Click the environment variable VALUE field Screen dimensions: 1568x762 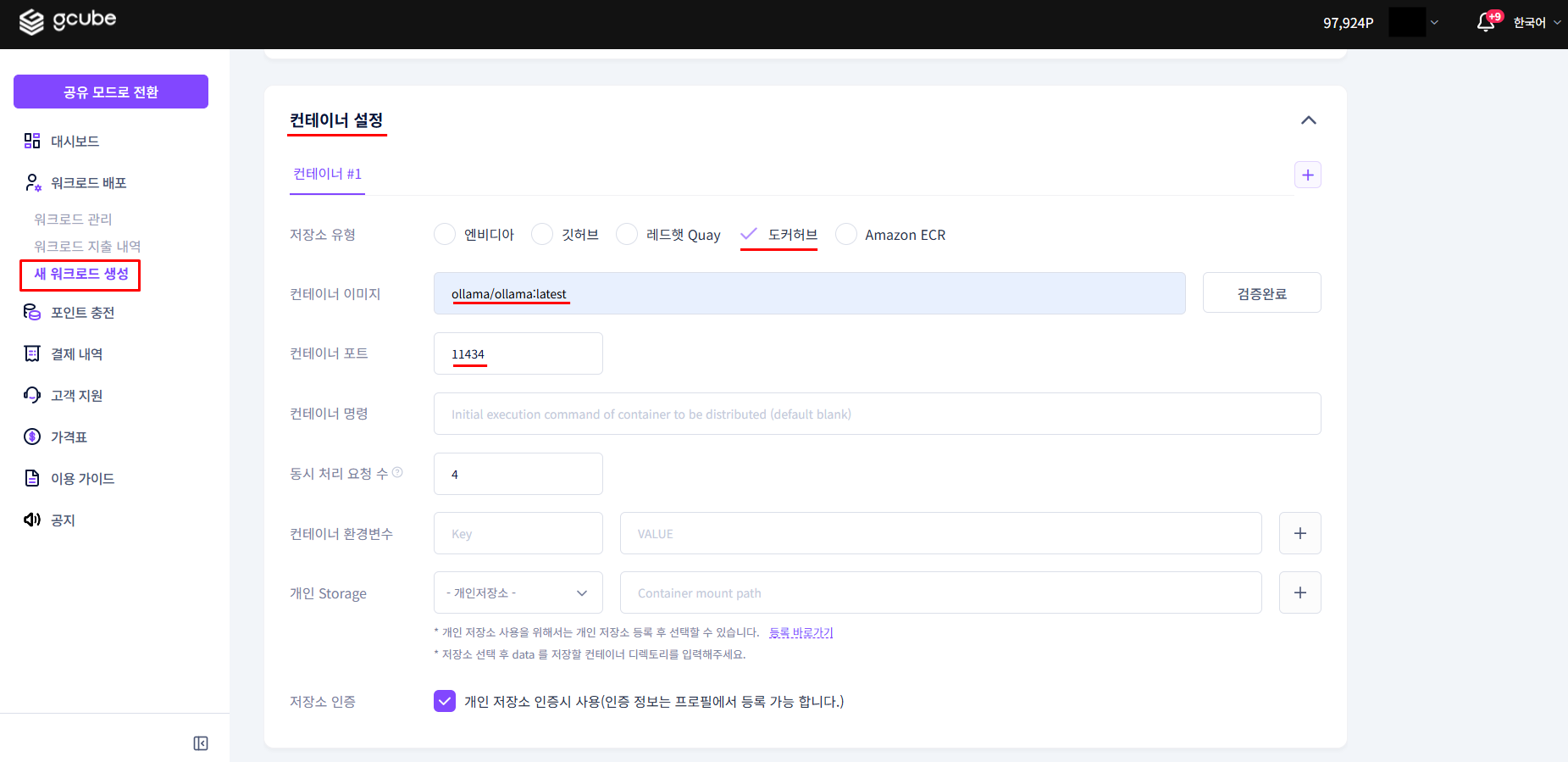tap(941, 533)
